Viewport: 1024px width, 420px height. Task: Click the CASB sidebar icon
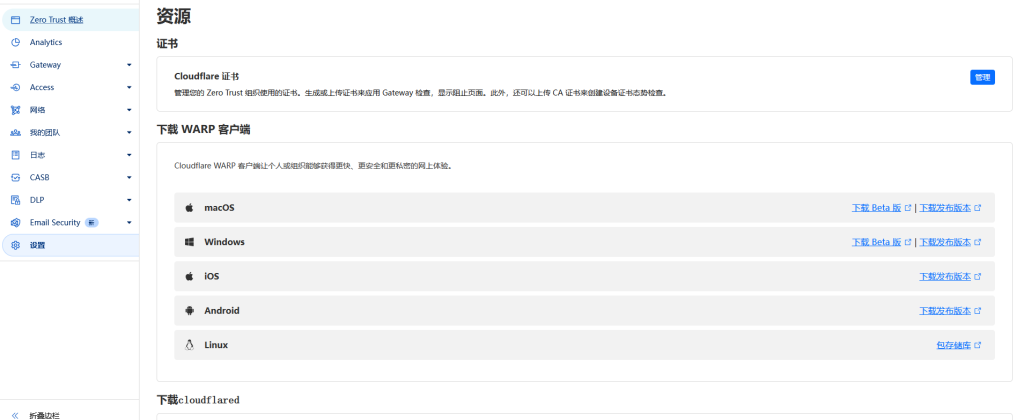(16, 178)
